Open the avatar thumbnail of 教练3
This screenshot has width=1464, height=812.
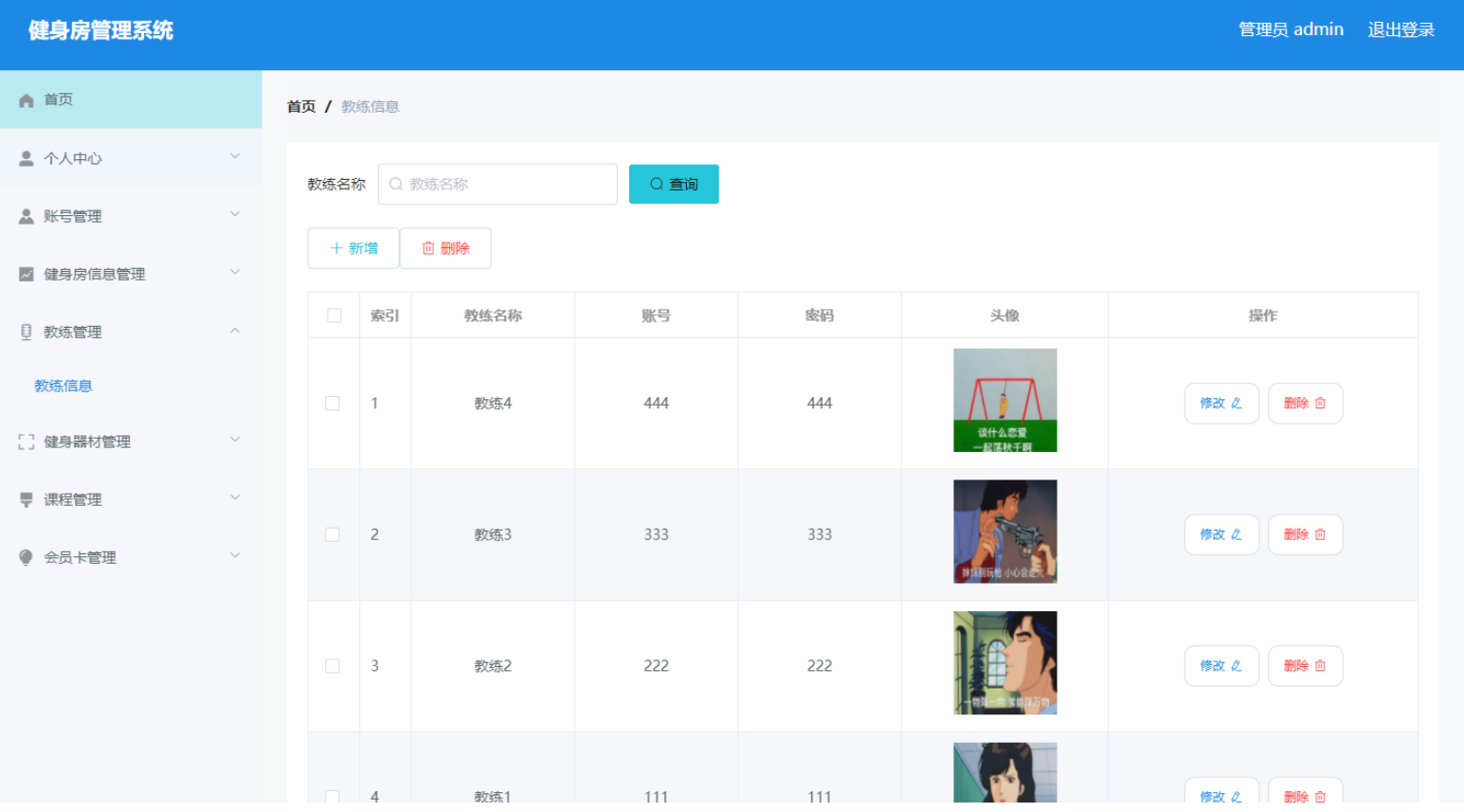[x=1005, y=532]
